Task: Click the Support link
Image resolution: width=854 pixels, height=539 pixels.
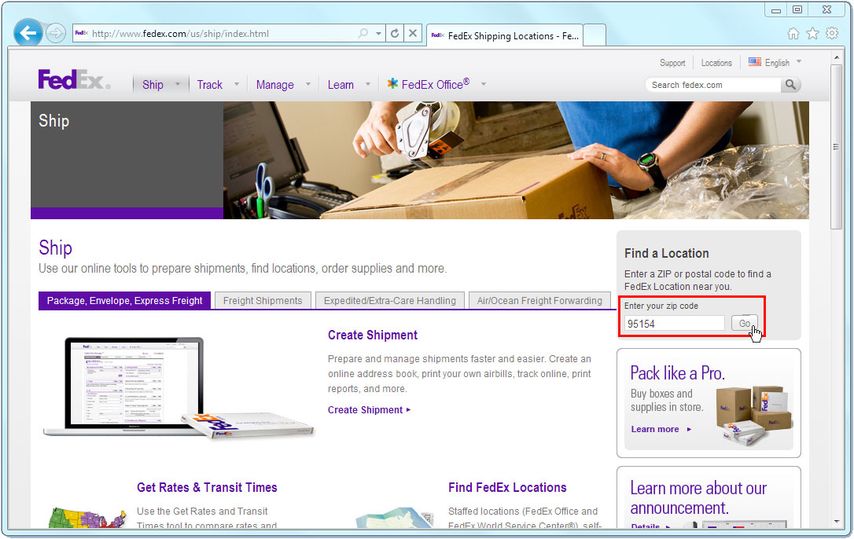Action: point(672,63)
